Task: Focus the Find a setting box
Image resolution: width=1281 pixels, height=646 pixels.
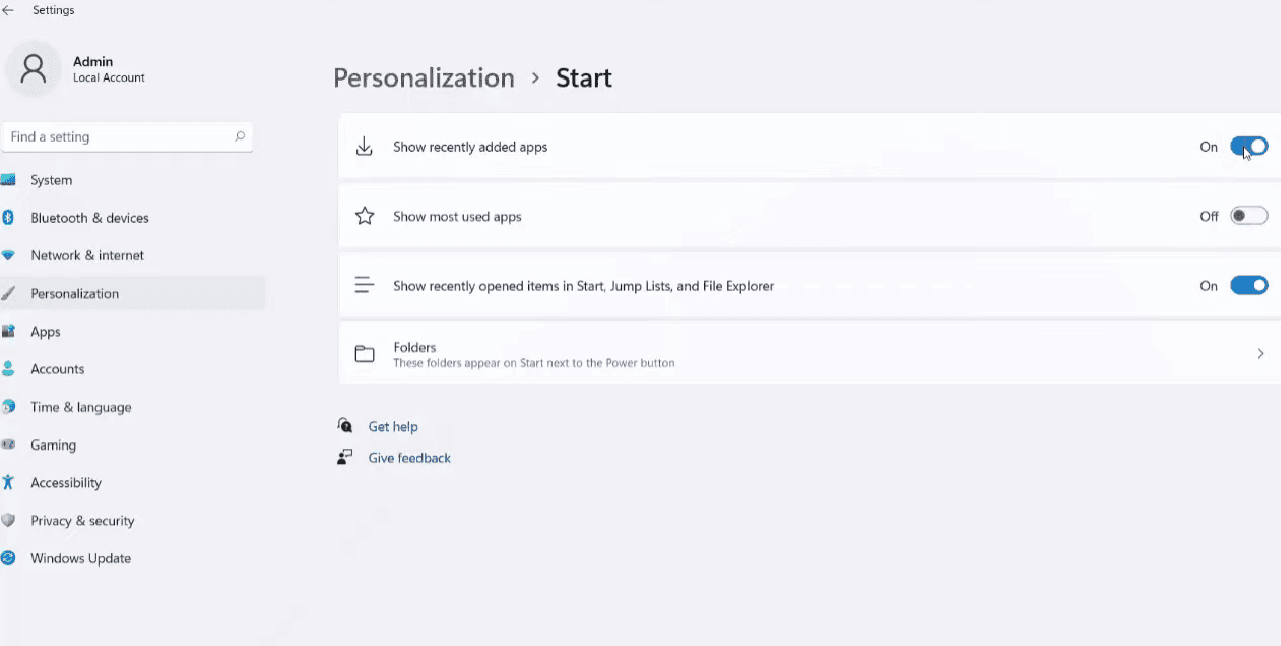Action: [x=127, y=137]
